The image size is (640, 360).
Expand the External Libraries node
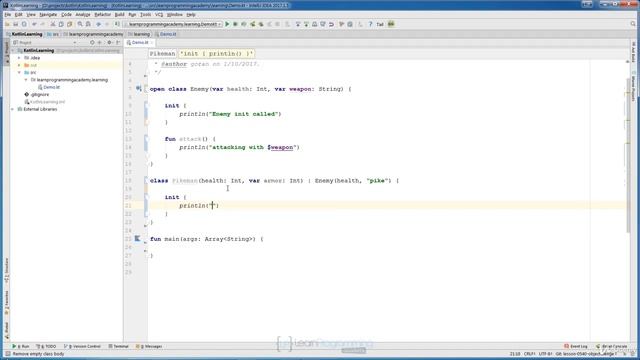pyautogui.click(x=13, y=109)
